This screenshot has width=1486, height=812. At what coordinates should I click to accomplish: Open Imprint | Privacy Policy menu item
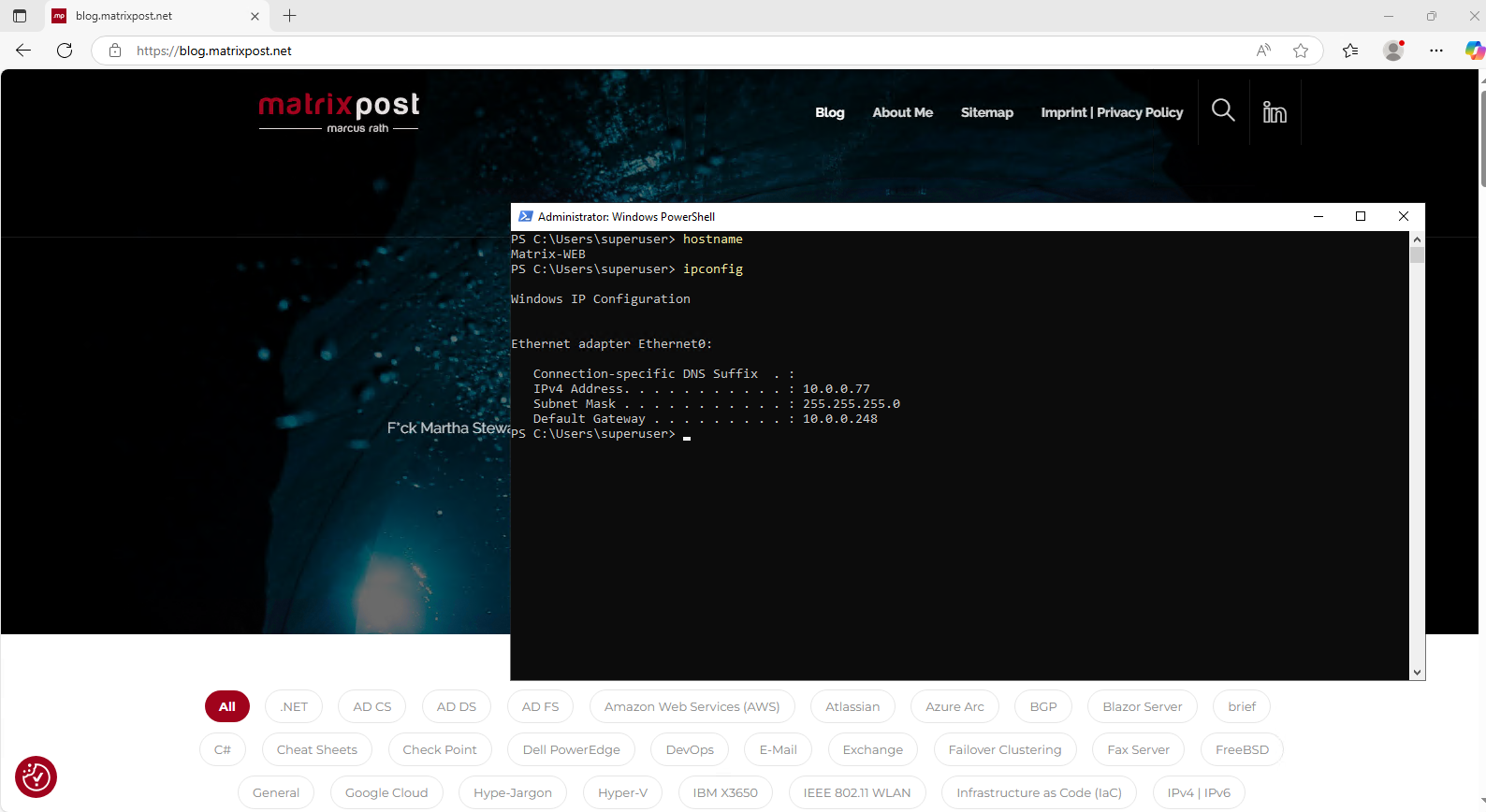(1112, 112)
